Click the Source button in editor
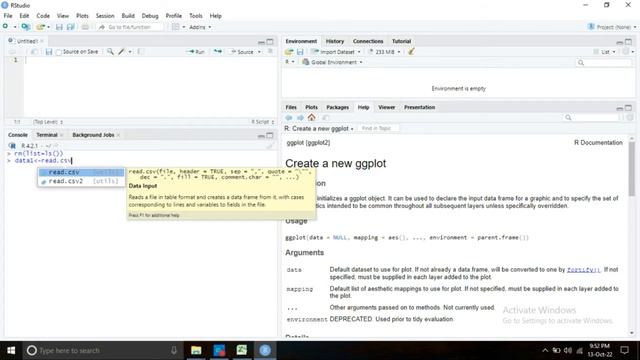This screenshot has height=360, width=640. [x=242, y=52]
